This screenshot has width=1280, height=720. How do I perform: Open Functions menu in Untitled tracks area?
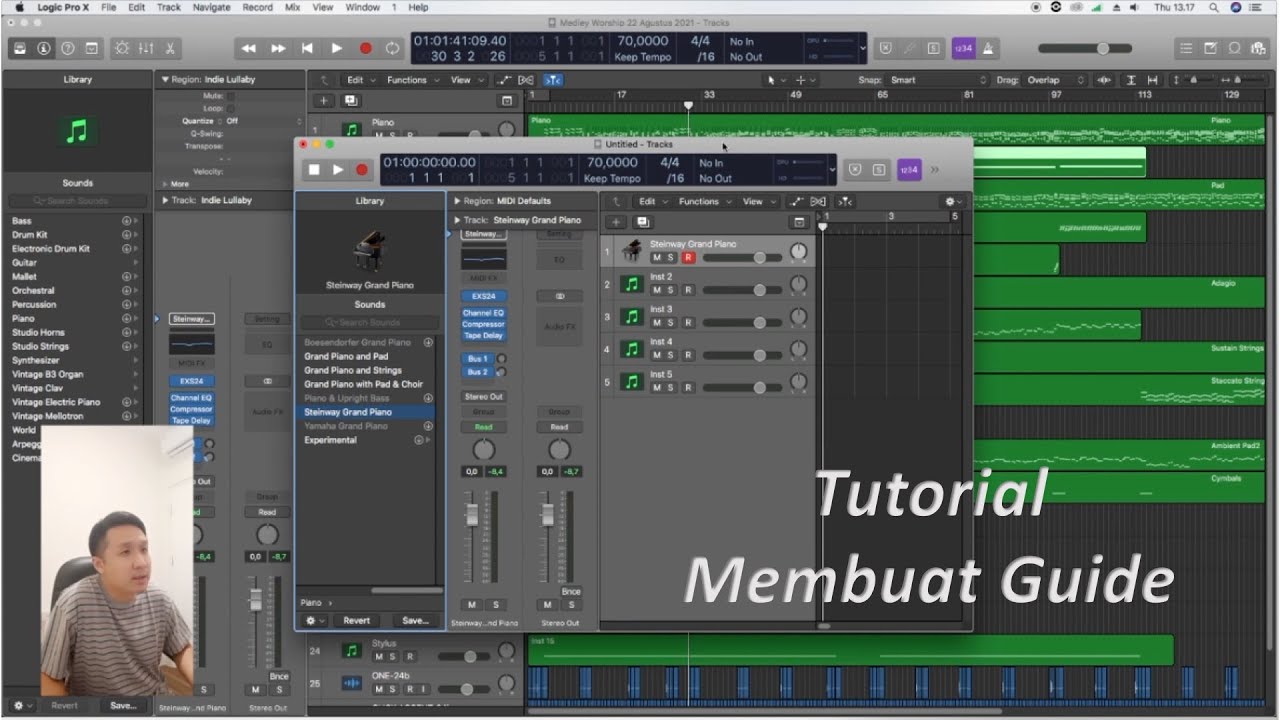click(x=704, y=201)
